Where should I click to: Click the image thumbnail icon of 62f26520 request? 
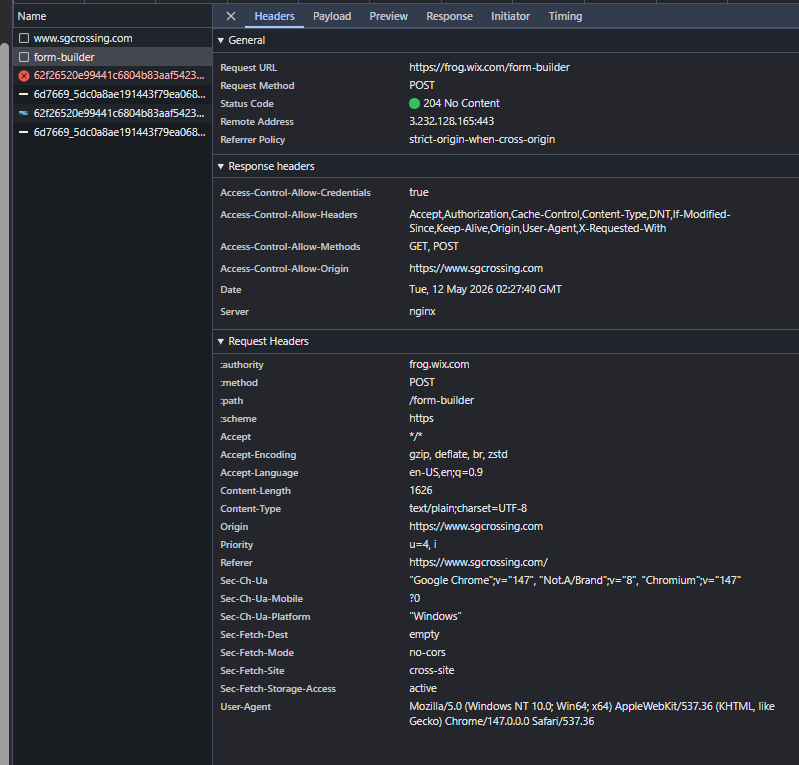[23, 113]
